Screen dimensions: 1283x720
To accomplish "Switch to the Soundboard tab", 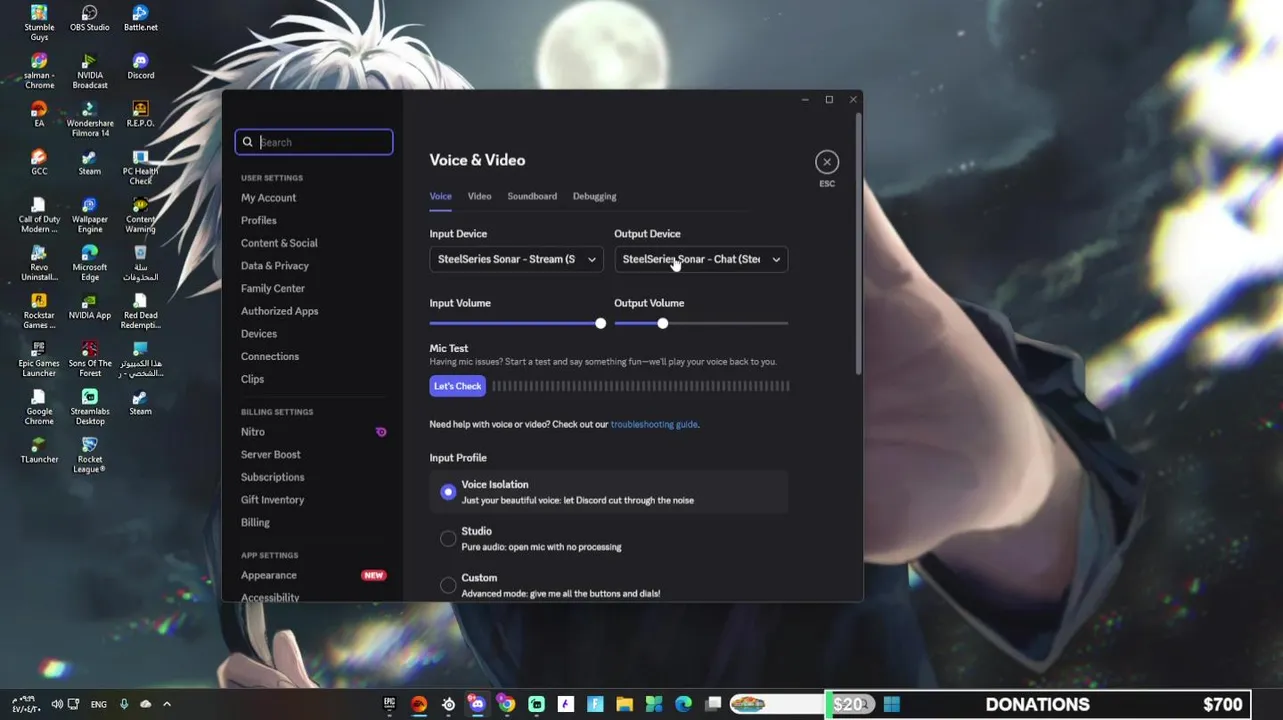I will point(532,196).
